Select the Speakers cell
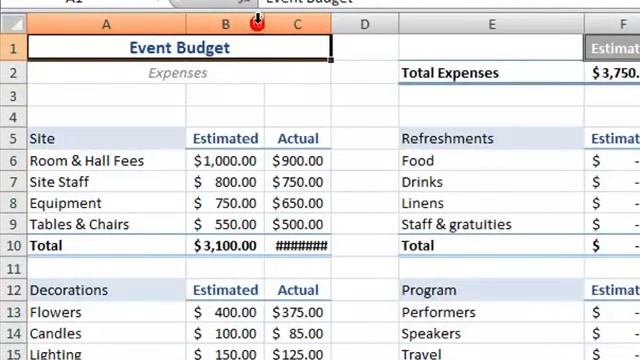The height and width of the screenshot is (360, 640). coord(491,333)
